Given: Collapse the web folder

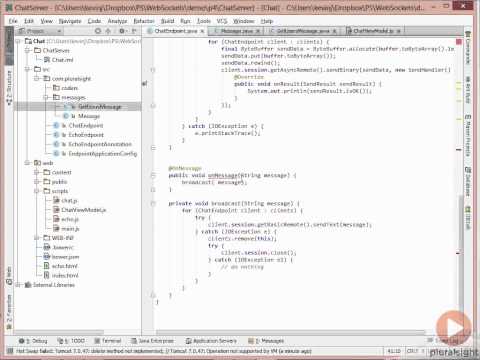Looking at the screenshot, I should [28, 163].
